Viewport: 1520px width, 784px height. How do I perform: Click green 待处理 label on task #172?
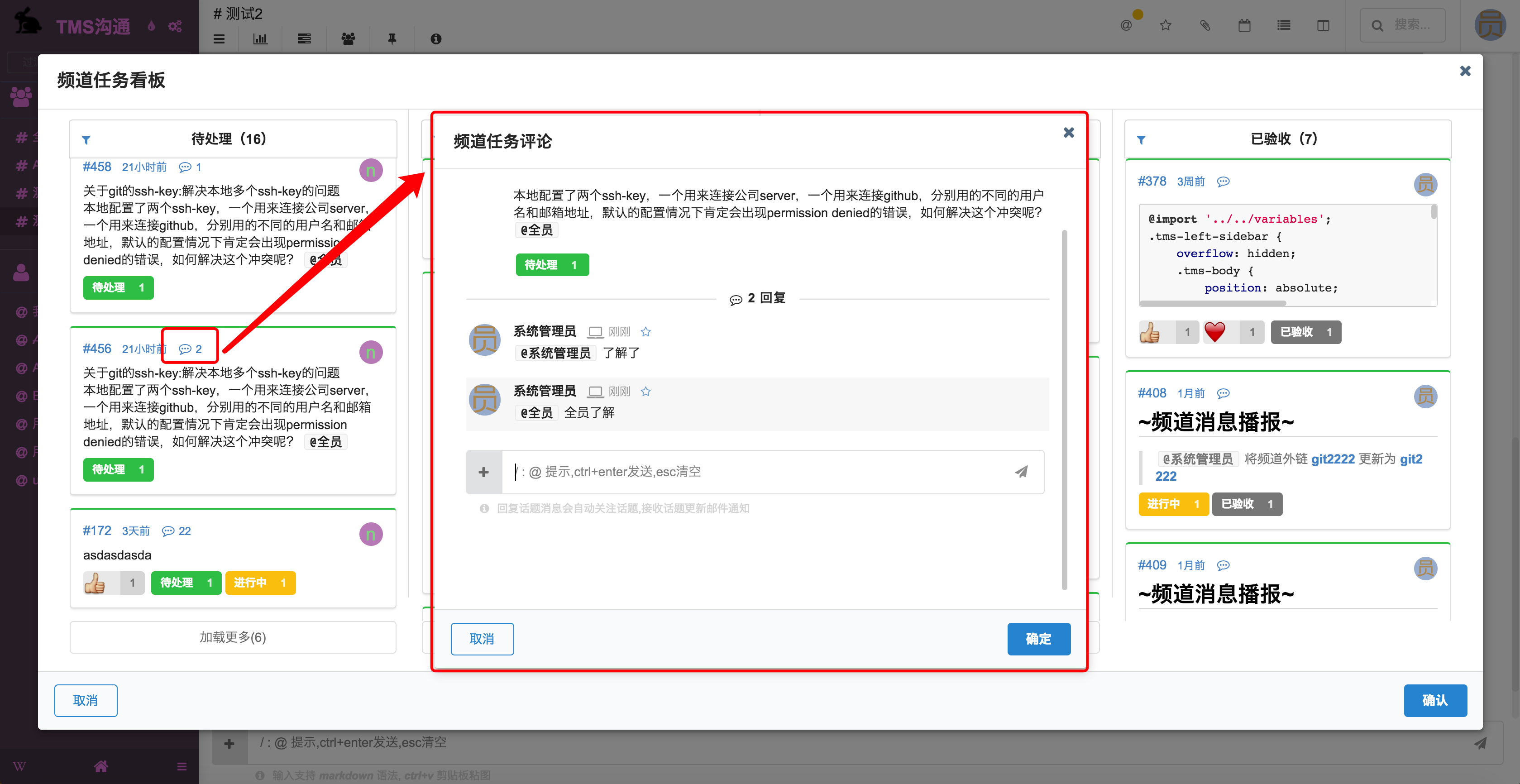tap(186, 583)
